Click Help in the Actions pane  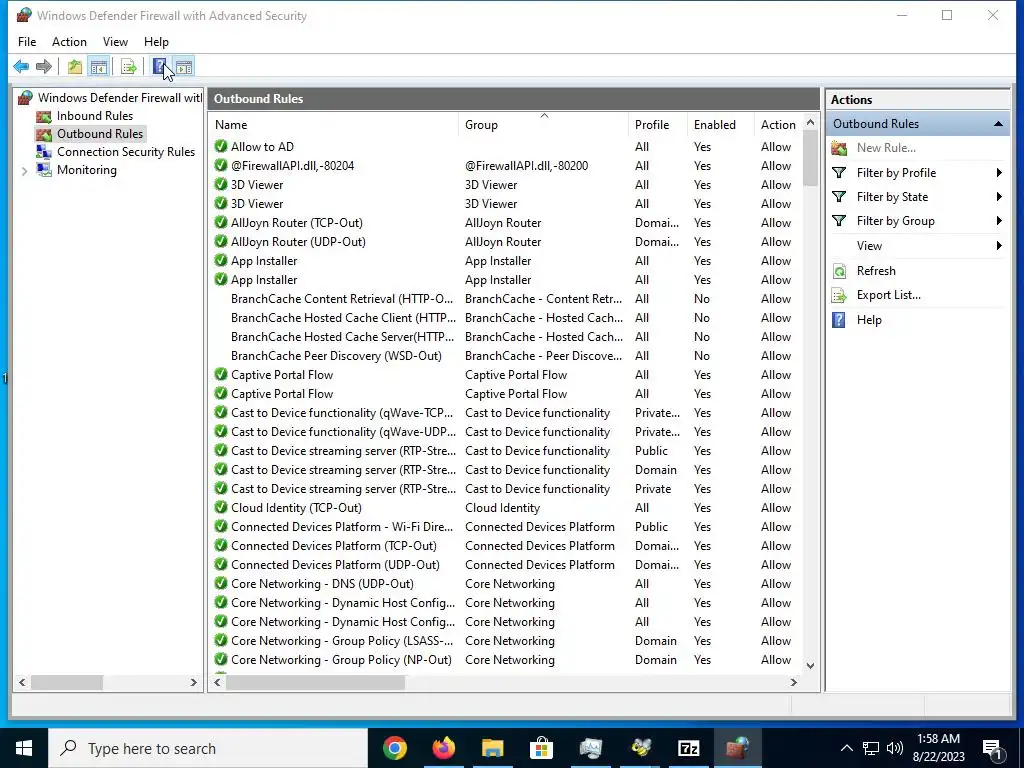click(869, 319)
